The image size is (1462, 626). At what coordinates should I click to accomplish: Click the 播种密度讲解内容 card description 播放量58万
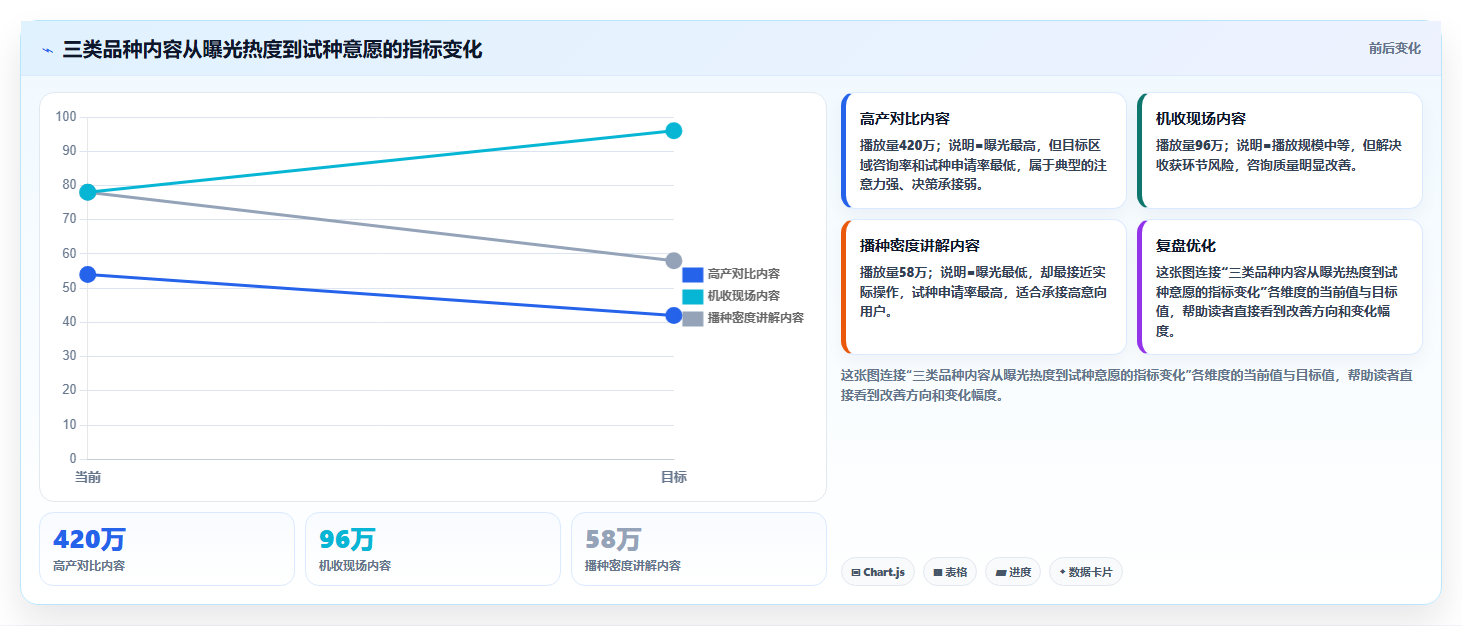click(893, 272)
